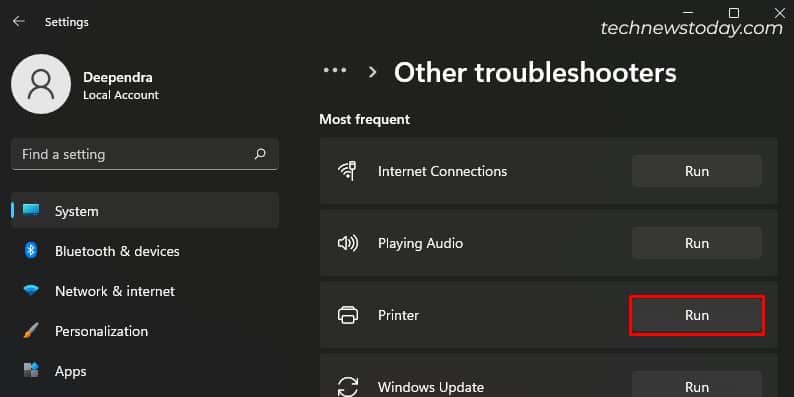Click the Bluetooth icon in sidebar

[31, 251]
